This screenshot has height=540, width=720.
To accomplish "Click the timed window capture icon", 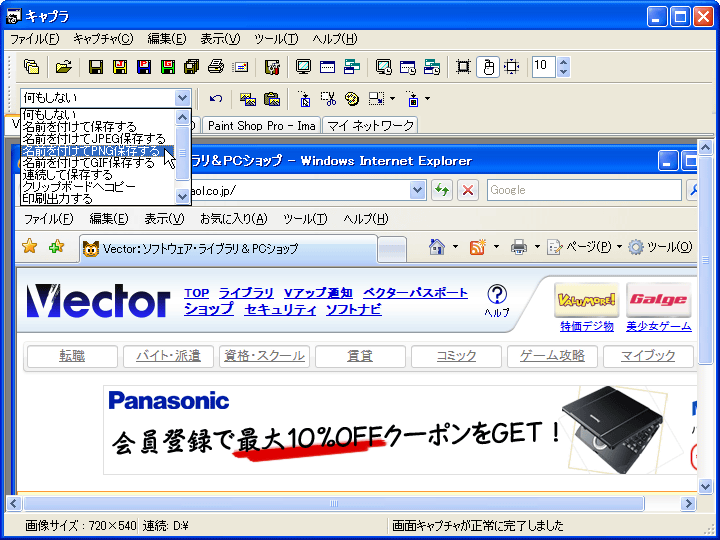I will tap(408, 67).
